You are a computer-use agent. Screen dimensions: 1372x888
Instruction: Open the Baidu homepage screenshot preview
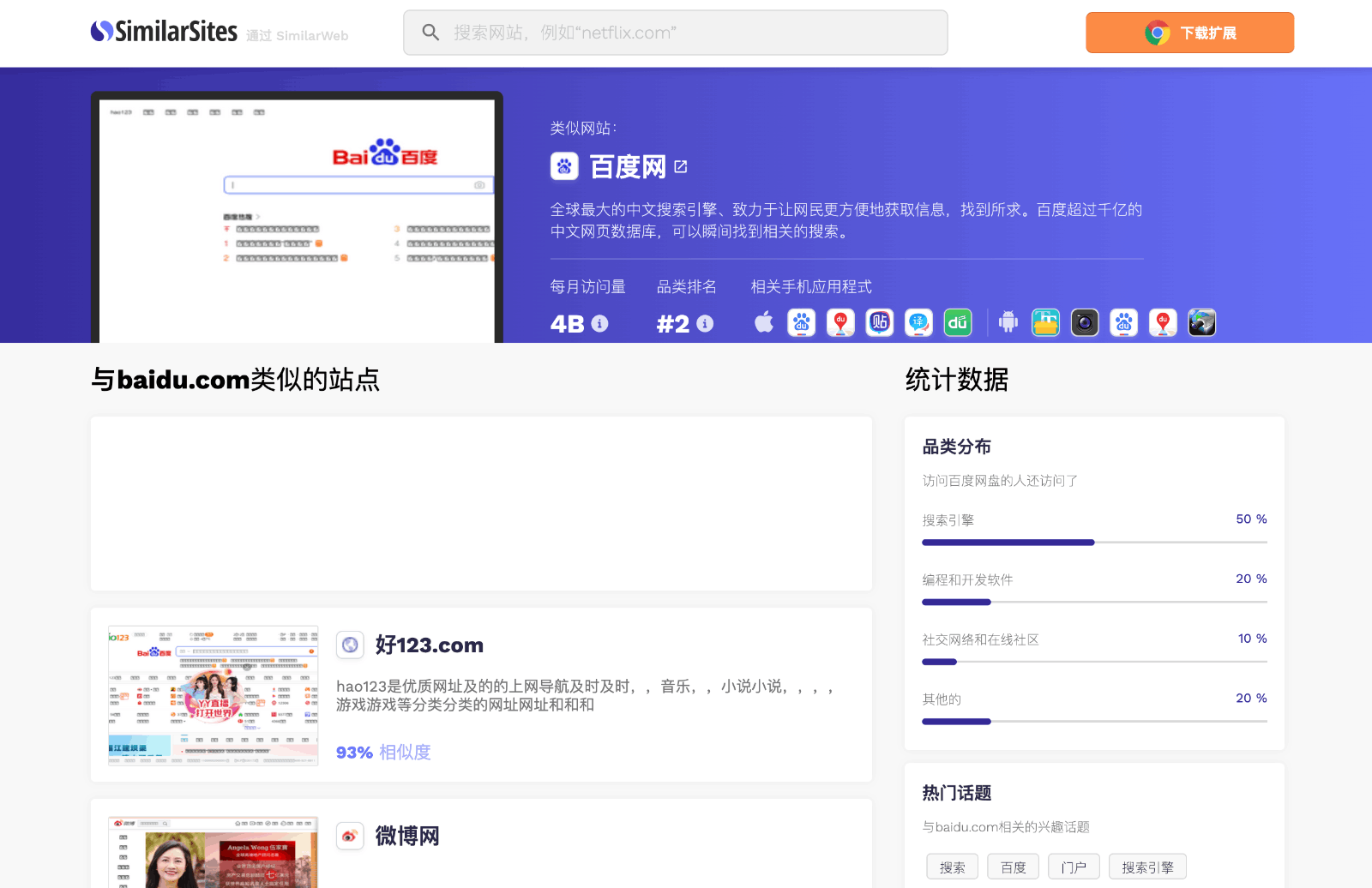(x=297, y=218)
